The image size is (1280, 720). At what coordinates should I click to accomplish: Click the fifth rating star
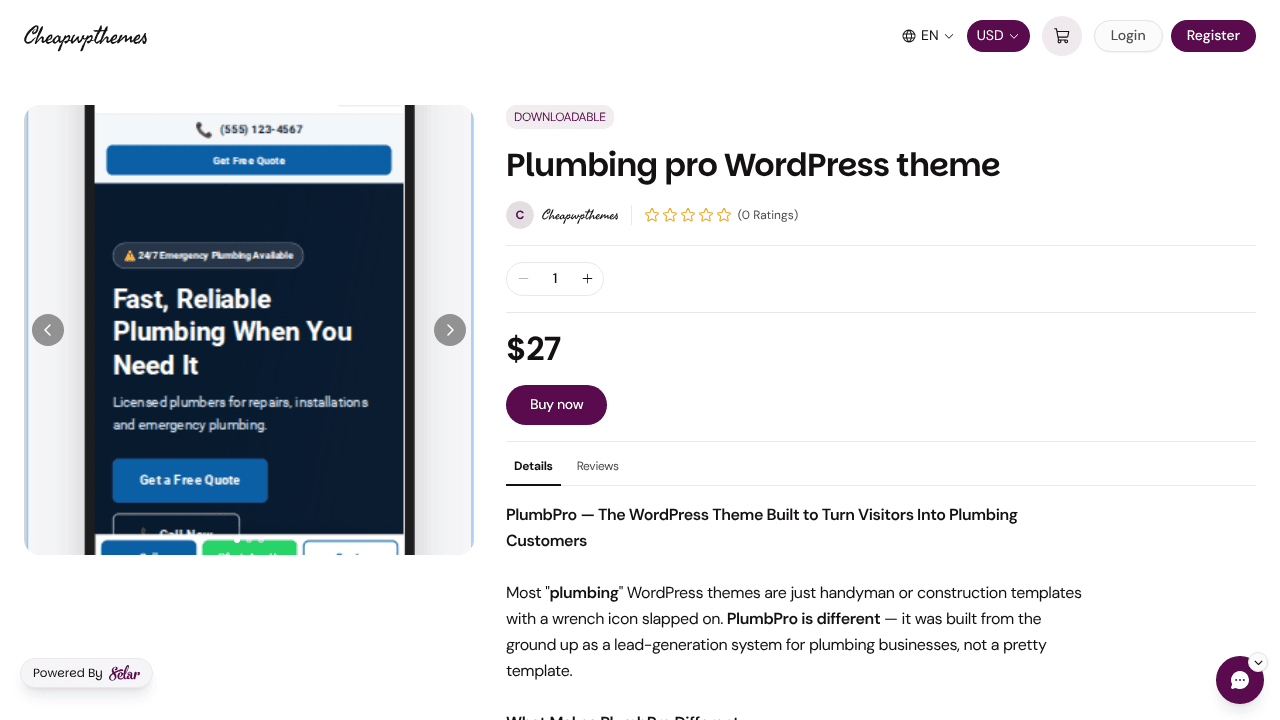(724, 215)
